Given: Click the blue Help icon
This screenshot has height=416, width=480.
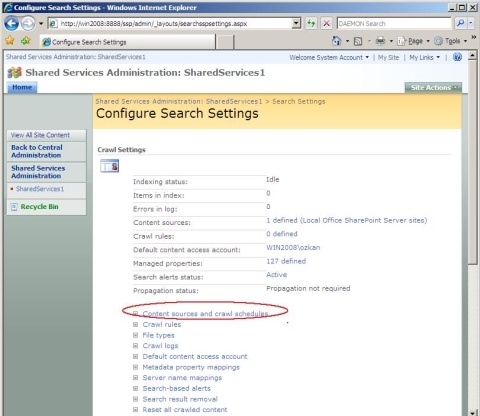Looking at the screenshot, I should coord(457,57).
